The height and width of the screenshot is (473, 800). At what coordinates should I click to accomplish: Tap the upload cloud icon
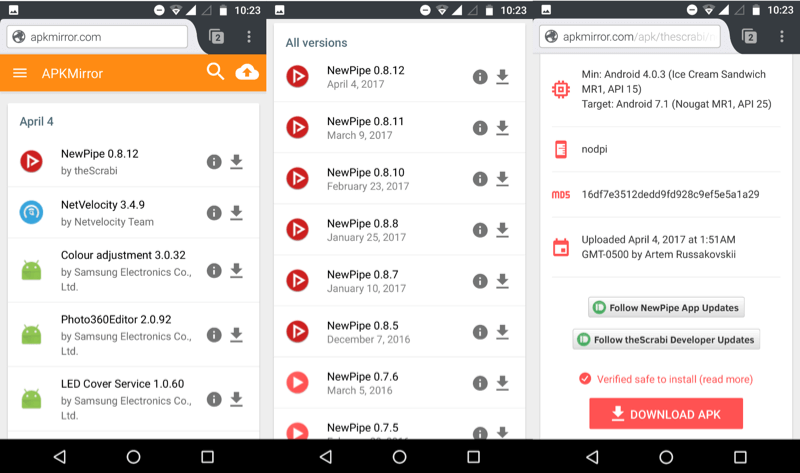click(247, 72)
